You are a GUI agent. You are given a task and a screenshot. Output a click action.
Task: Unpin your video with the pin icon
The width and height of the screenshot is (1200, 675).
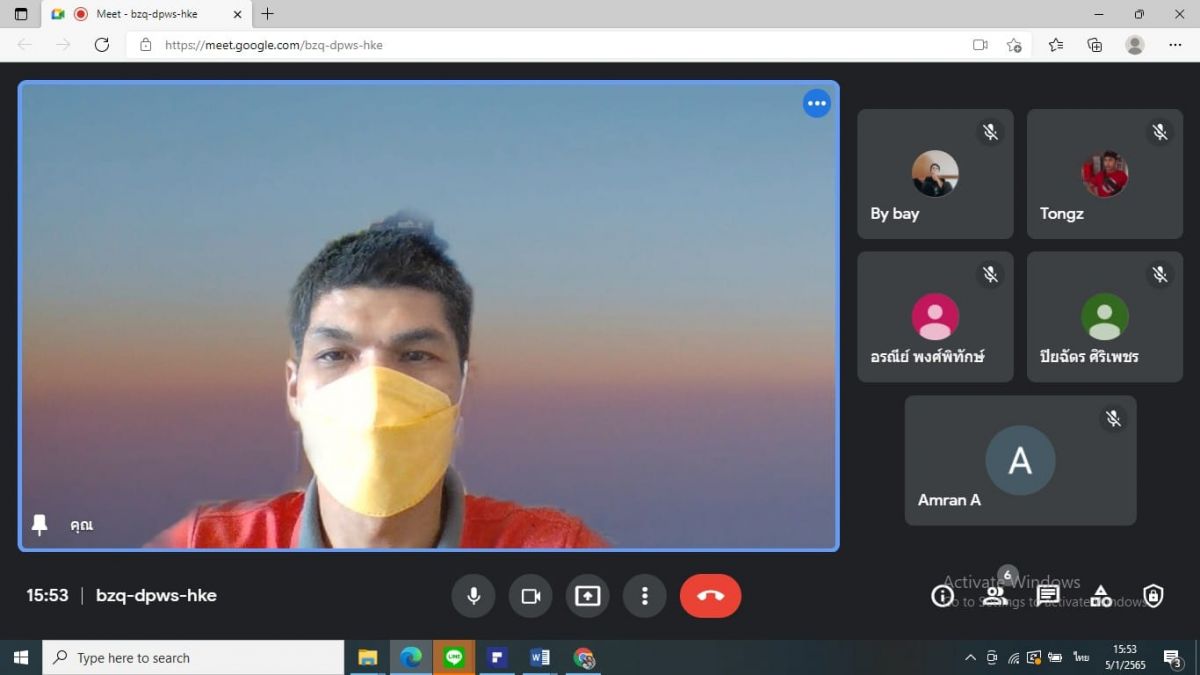pos(40,525)
